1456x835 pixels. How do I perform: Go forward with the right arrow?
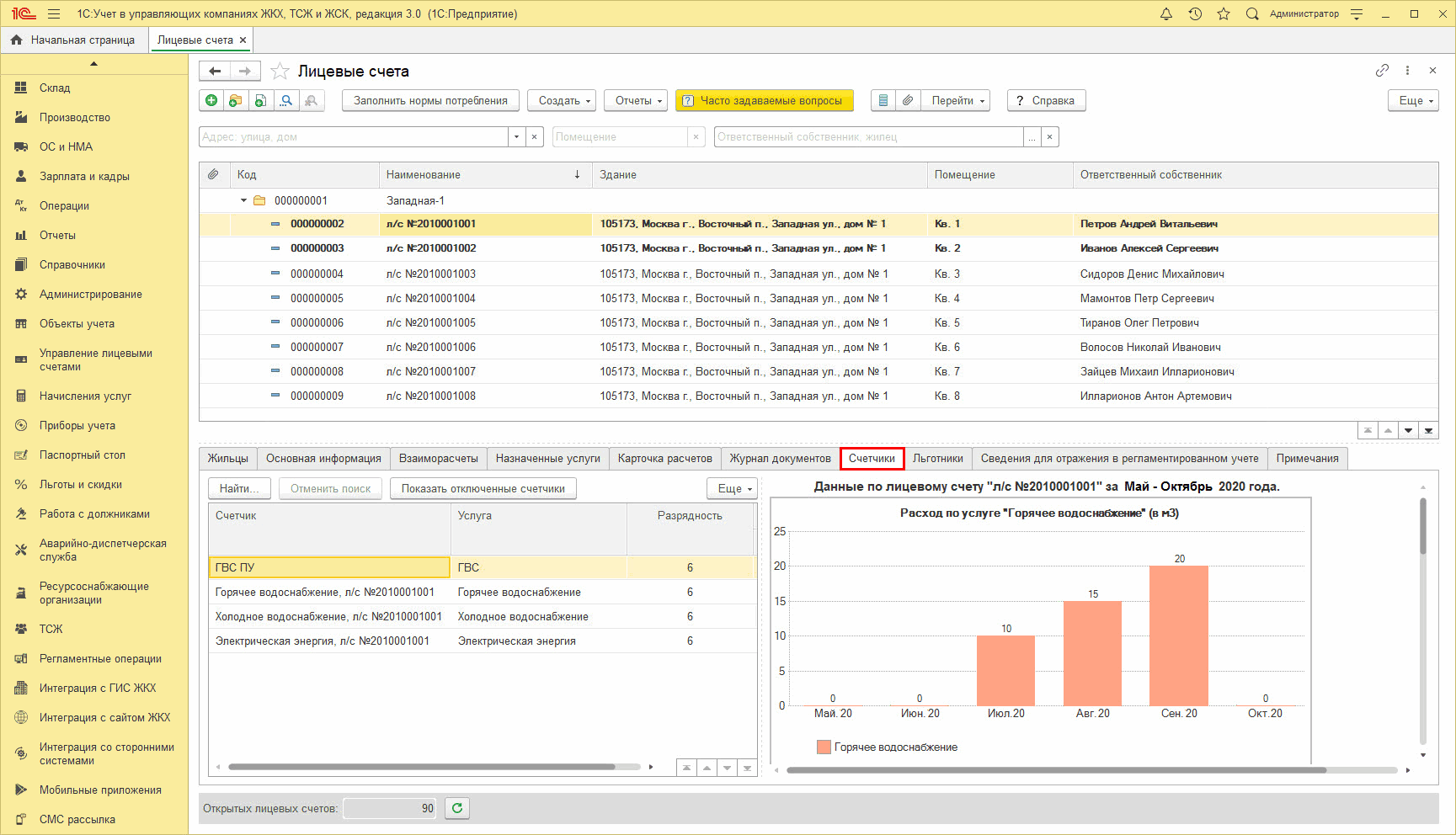245,72
